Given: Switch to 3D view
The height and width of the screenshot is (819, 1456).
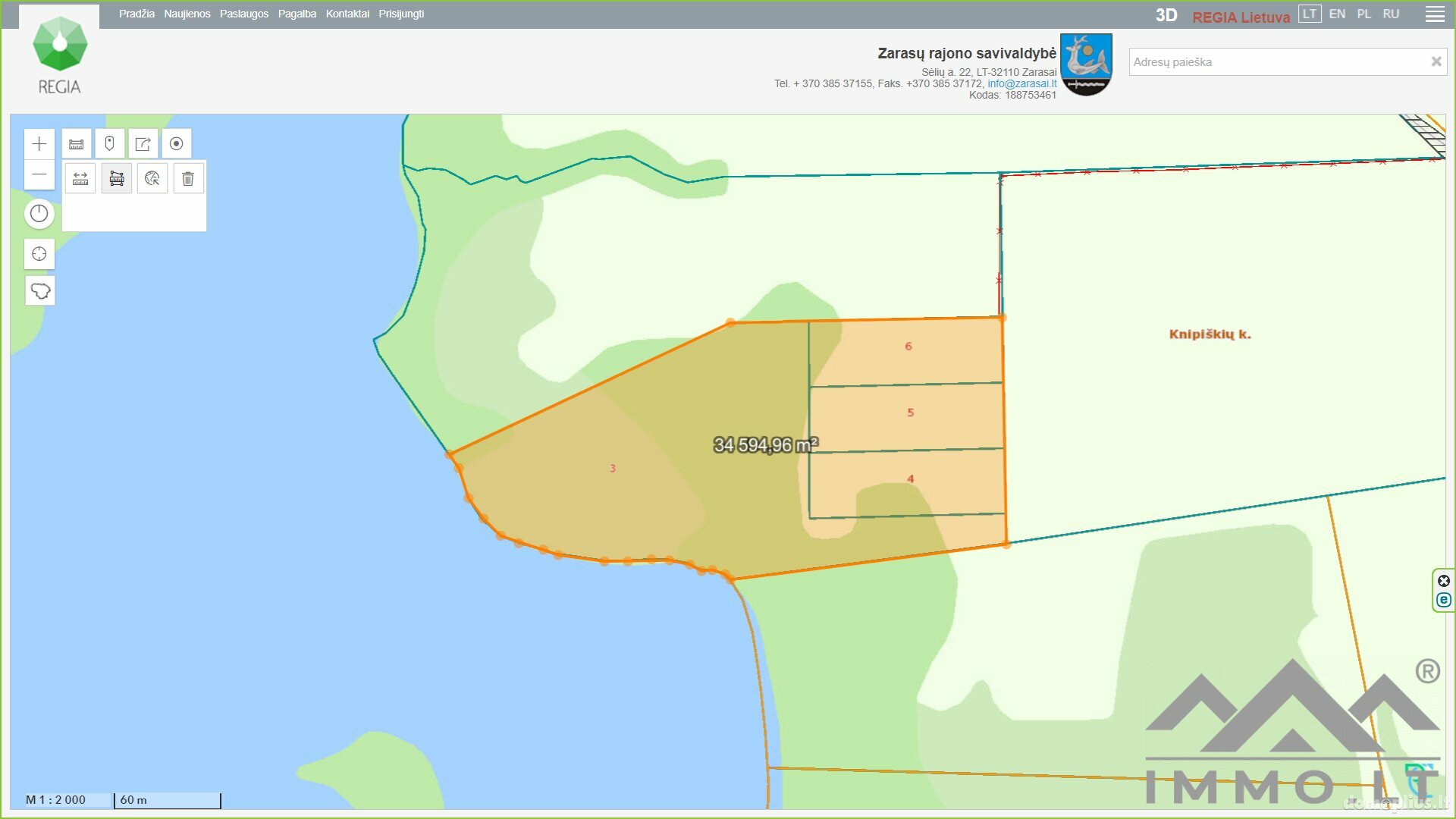Looking at the screenshot, I should pyautogui.click(x=1166, y=15).
